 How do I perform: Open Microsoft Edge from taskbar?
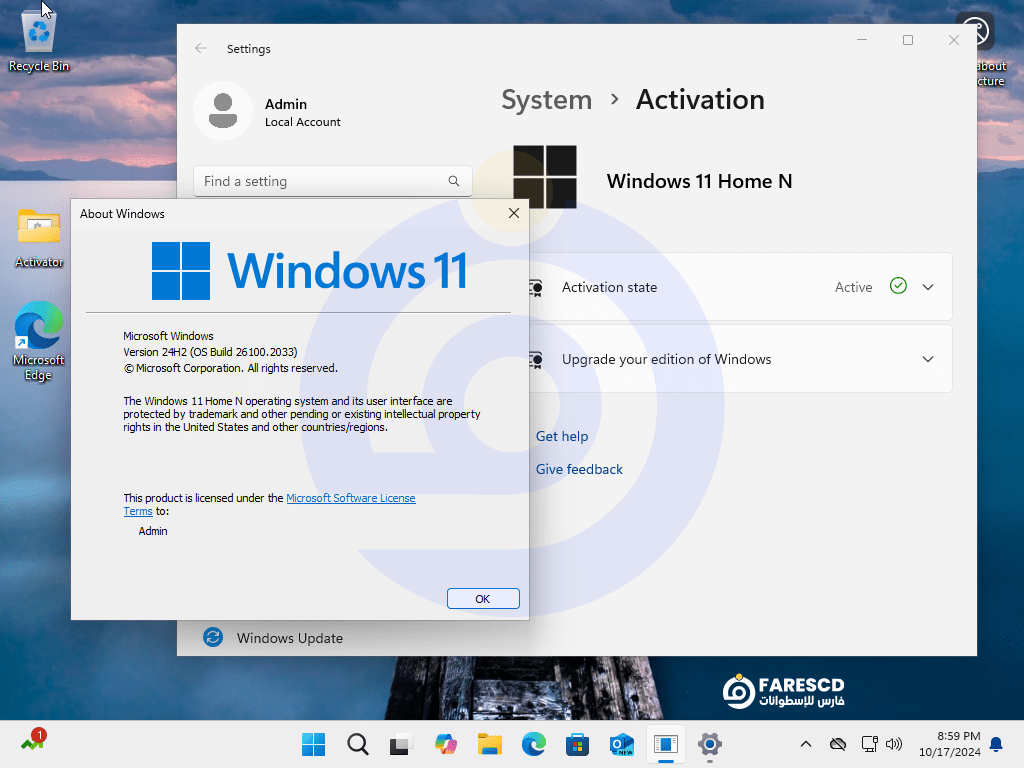tap(534, 744)
